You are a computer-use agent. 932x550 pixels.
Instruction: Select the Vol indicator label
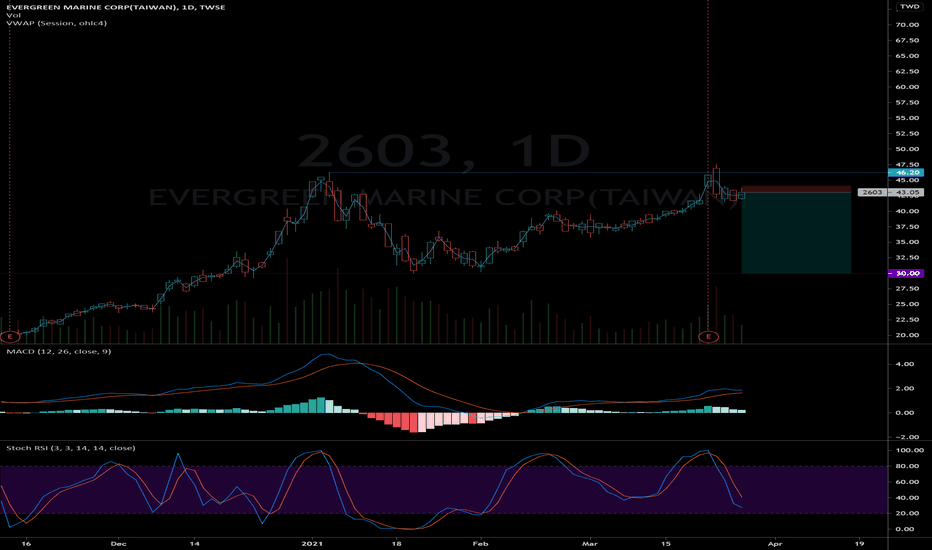[x=13, y=15]
